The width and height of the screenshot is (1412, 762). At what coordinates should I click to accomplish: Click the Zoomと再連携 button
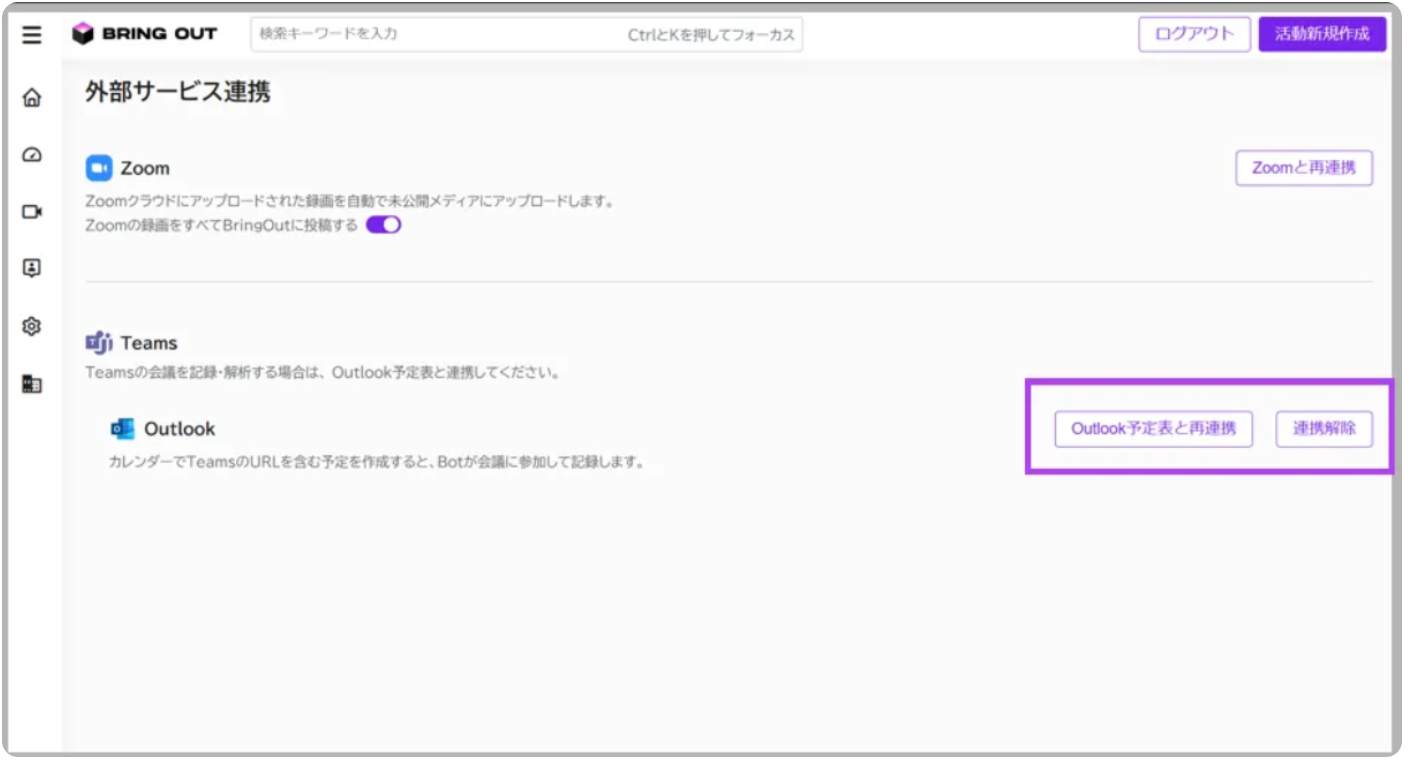(1304, 168)
